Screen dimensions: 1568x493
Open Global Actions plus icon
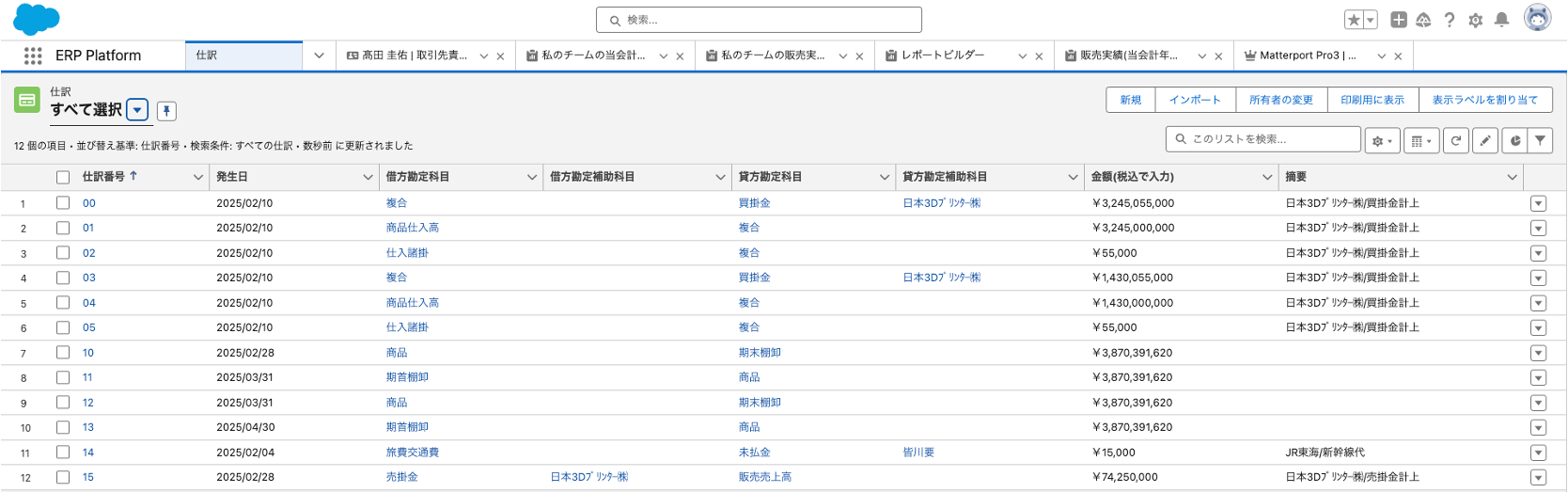(1399, 20)
